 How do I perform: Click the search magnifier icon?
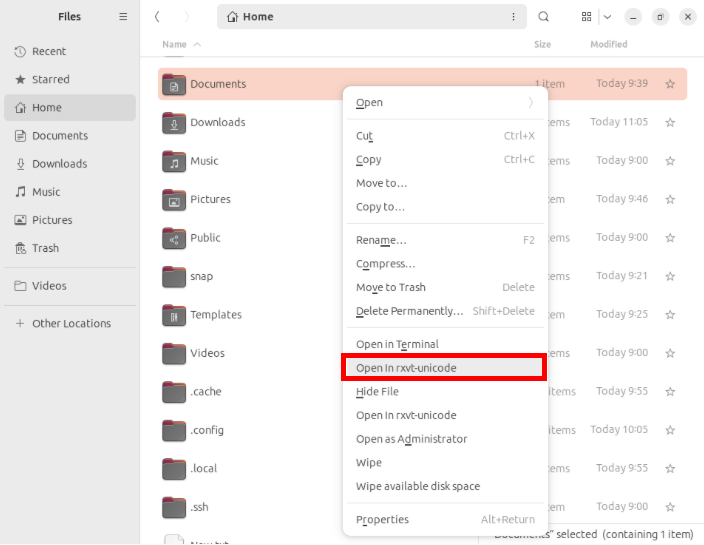click(544, 17)
